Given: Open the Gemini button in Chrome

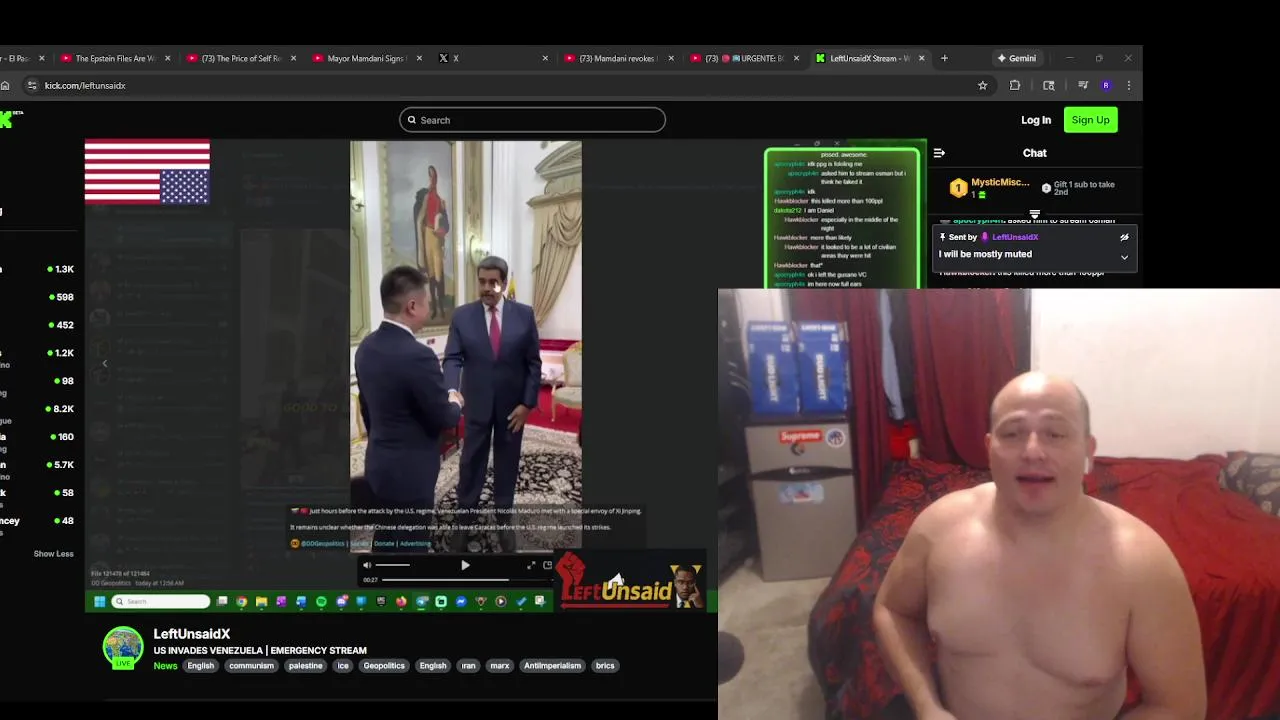Looking at the screenshot, I should [x=1016, y=58].
